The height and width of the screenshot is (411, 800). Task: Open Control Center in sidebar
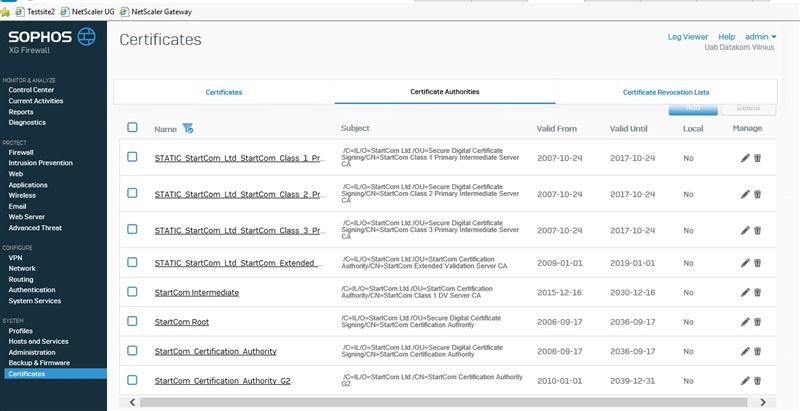[x=31, y=90]
